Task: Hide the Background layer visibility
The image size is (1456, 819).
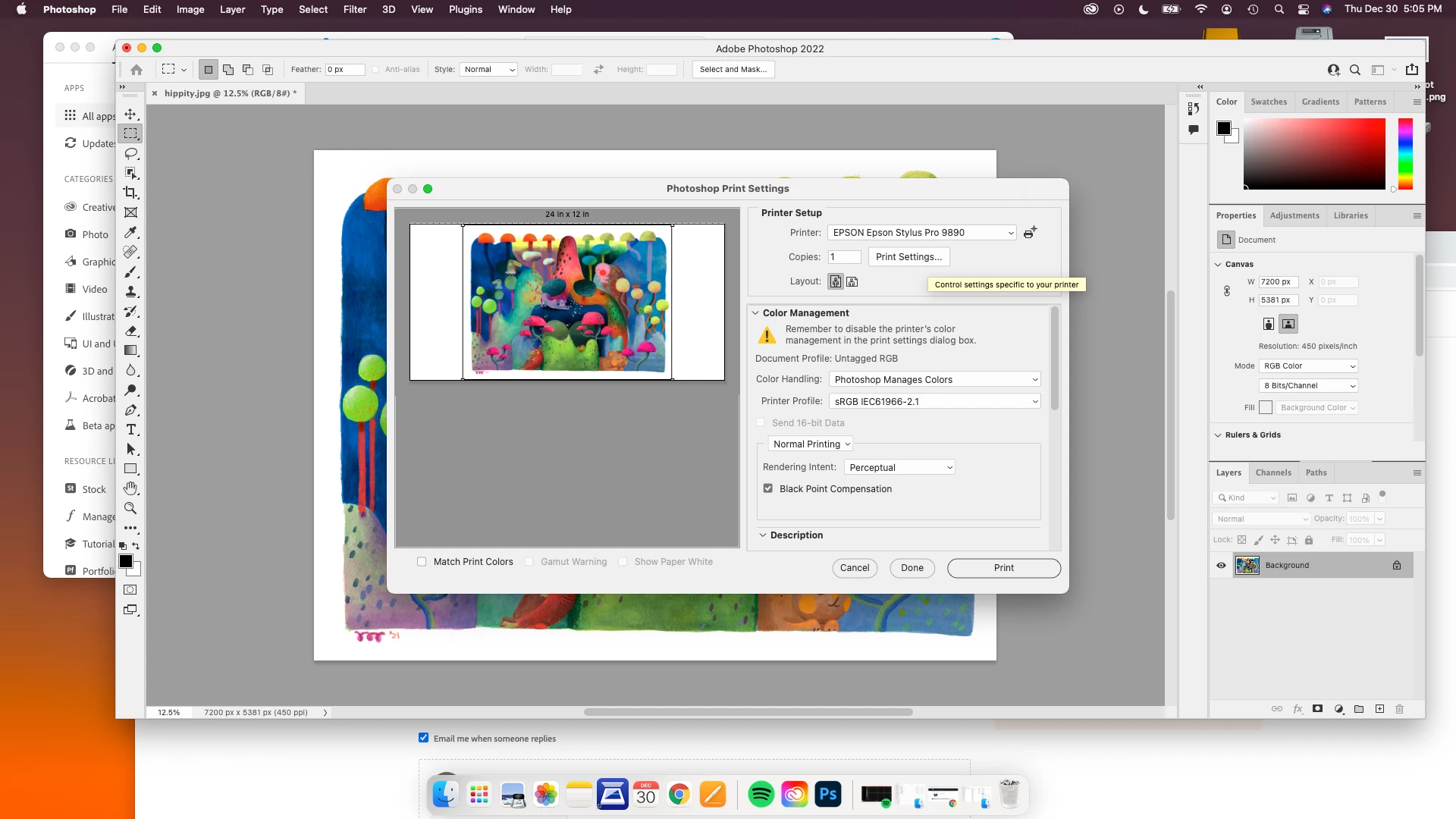Action: pos(1221,566)
